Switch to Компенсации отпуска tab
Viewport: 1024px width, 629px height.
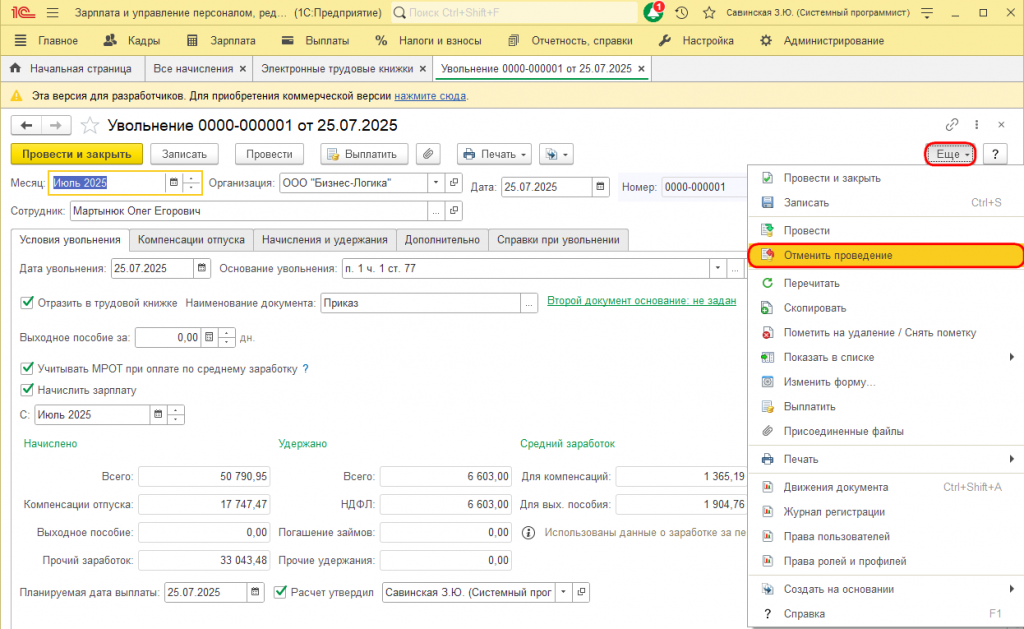(191, 240)
